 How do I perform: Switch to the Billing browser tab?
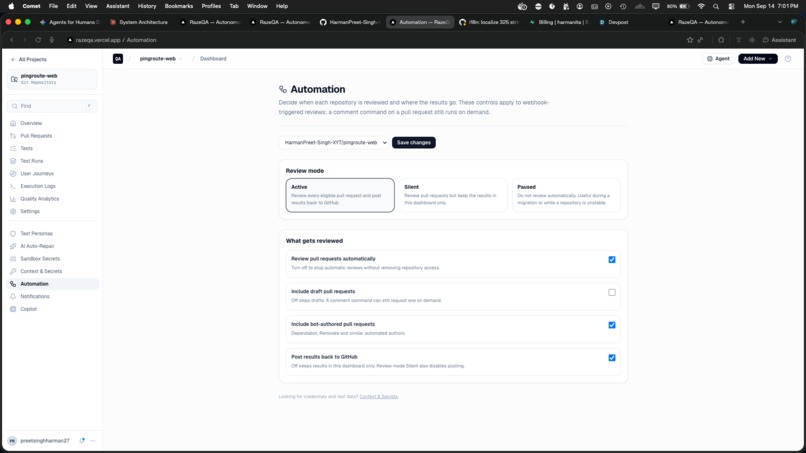[x=559, y=22]
